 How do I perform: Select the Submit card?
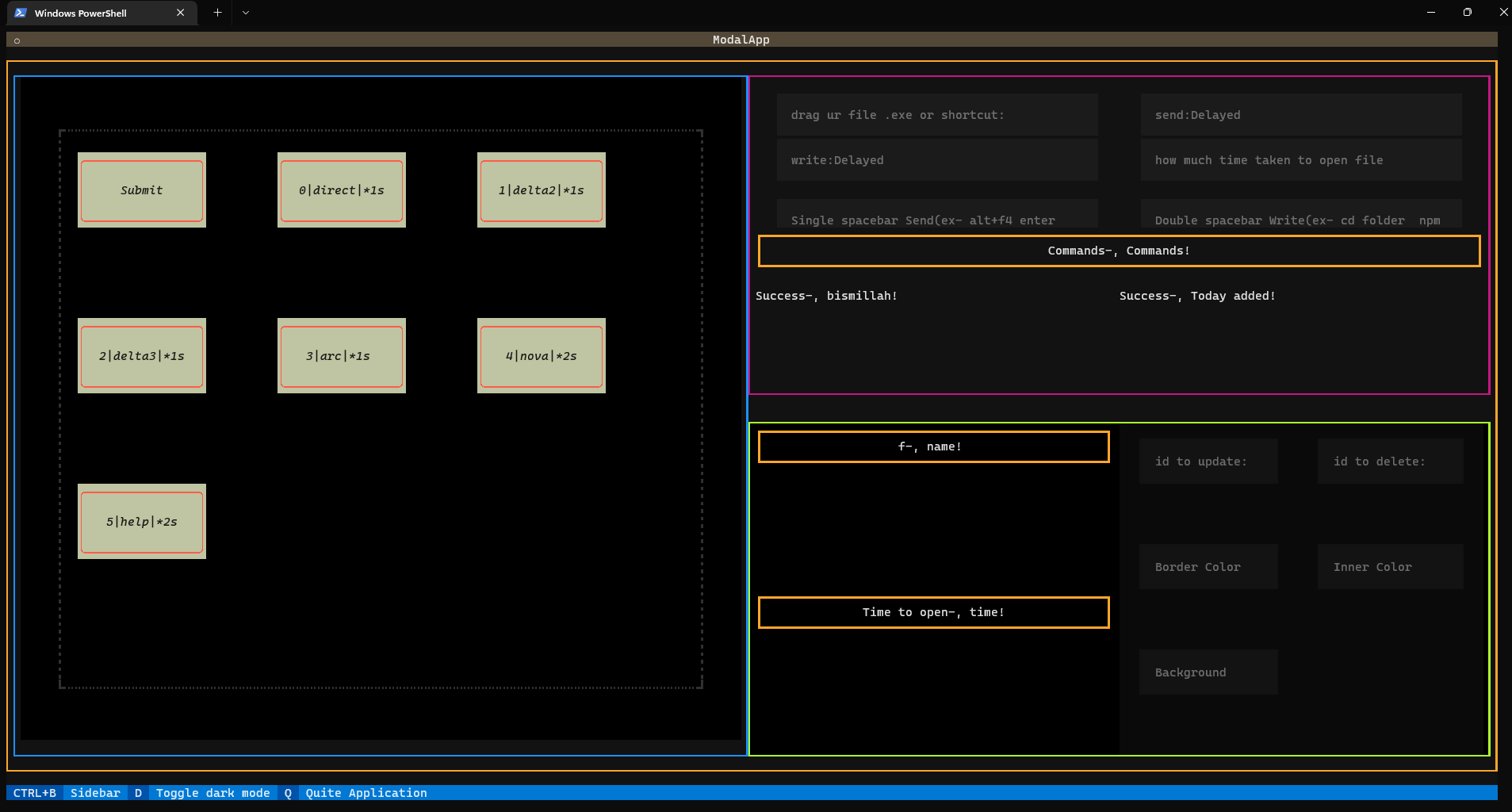(x=141, y=190)
